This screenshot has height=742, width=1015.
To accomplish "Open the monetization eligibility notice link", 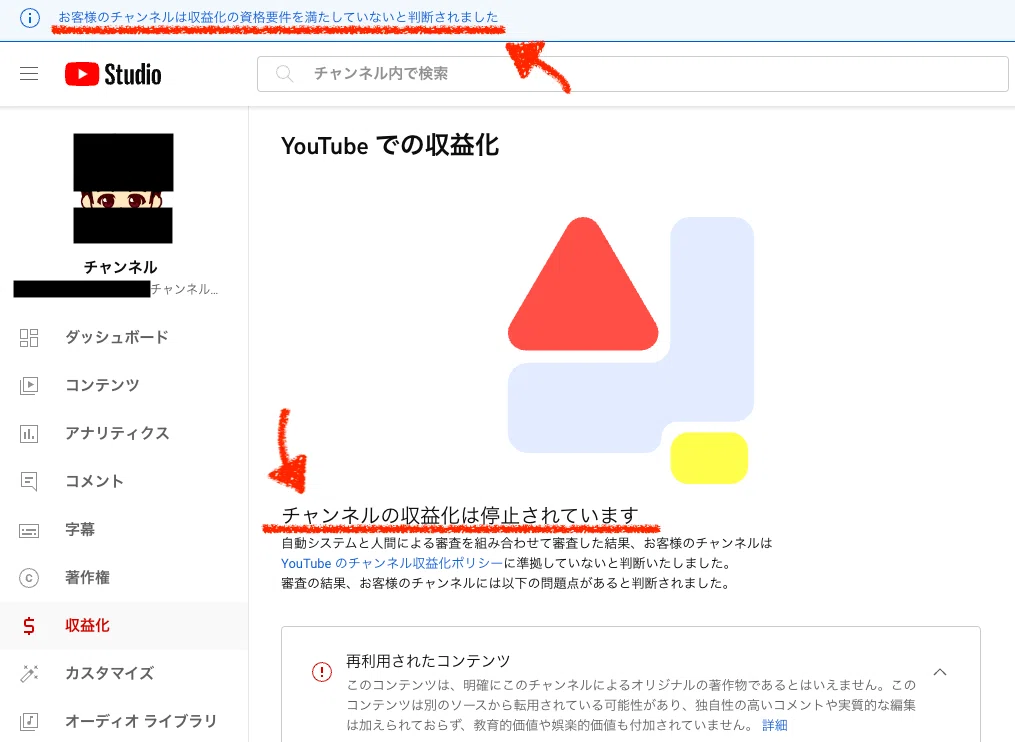I will pyautogui.click(x=278, y=17).
